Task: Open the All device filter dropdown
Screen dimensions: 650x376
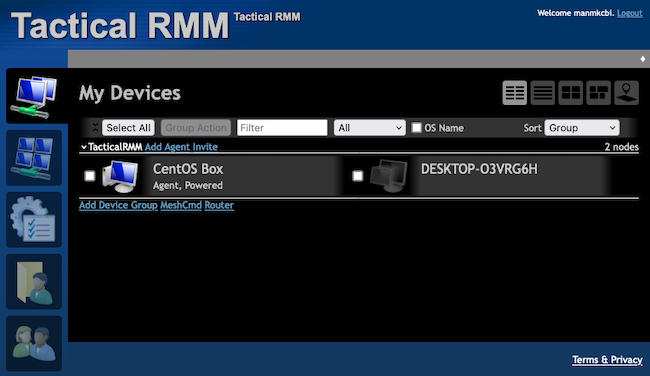Action: click(369, 128)
